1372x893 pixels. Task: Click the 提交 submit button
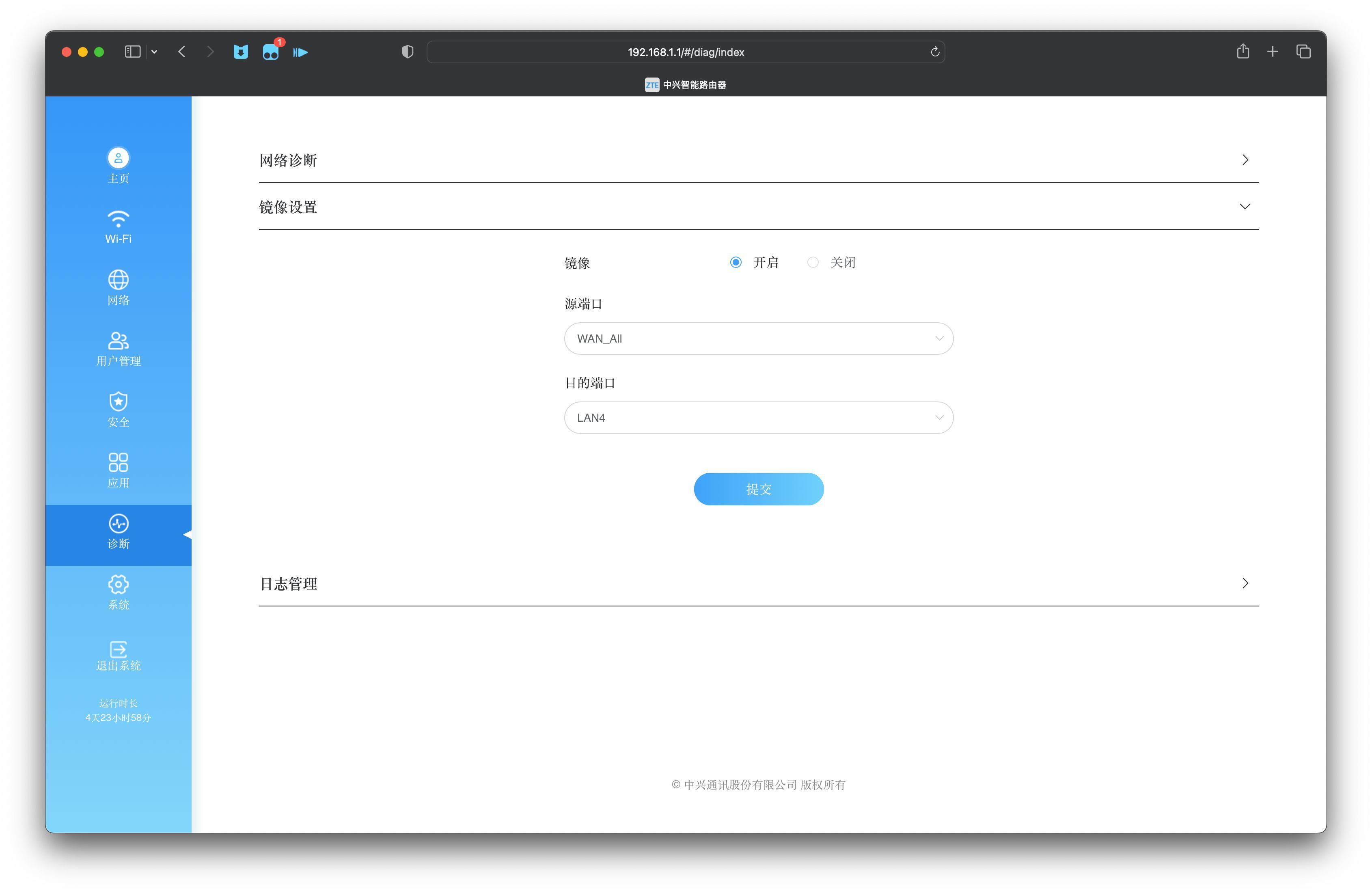pyautogui.click(x=759, y=489)
